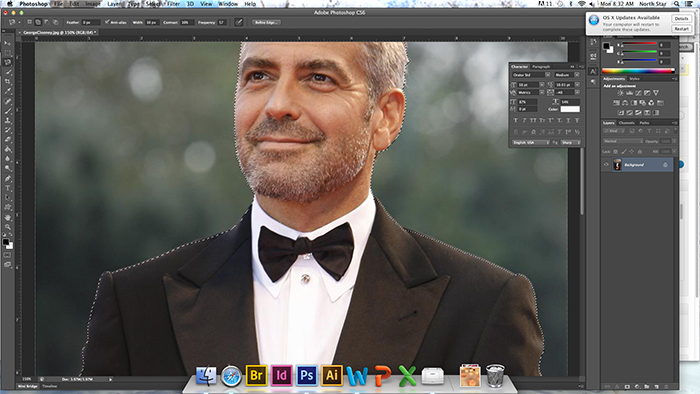Select the Zoom tool
Image resolution: width=700 pixels, height=394 pixels.
[8, 227]
